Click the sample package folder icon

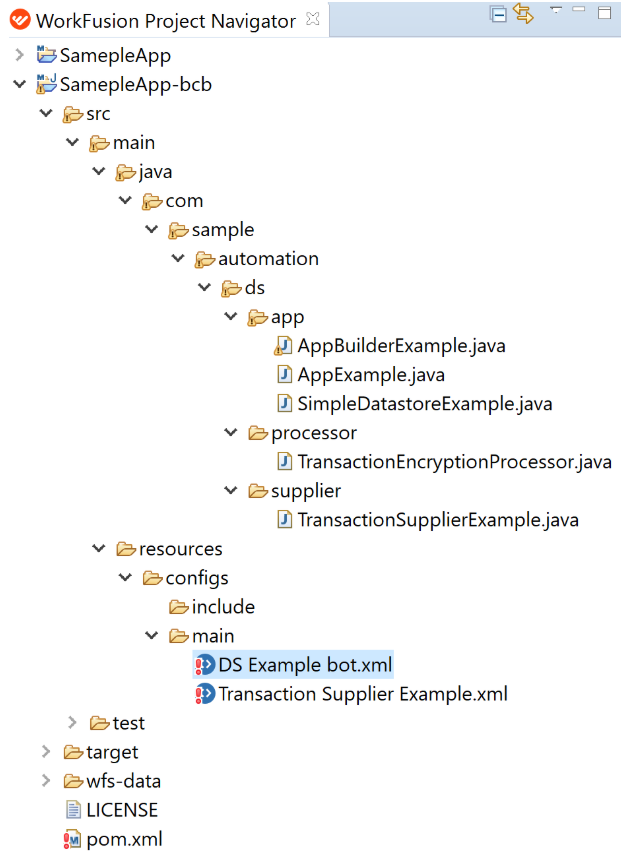point(179,230)
